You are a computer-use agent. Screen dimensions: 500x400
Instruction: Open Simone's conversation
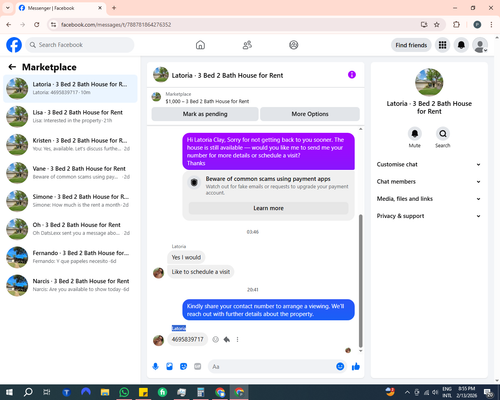pos(70,201)
